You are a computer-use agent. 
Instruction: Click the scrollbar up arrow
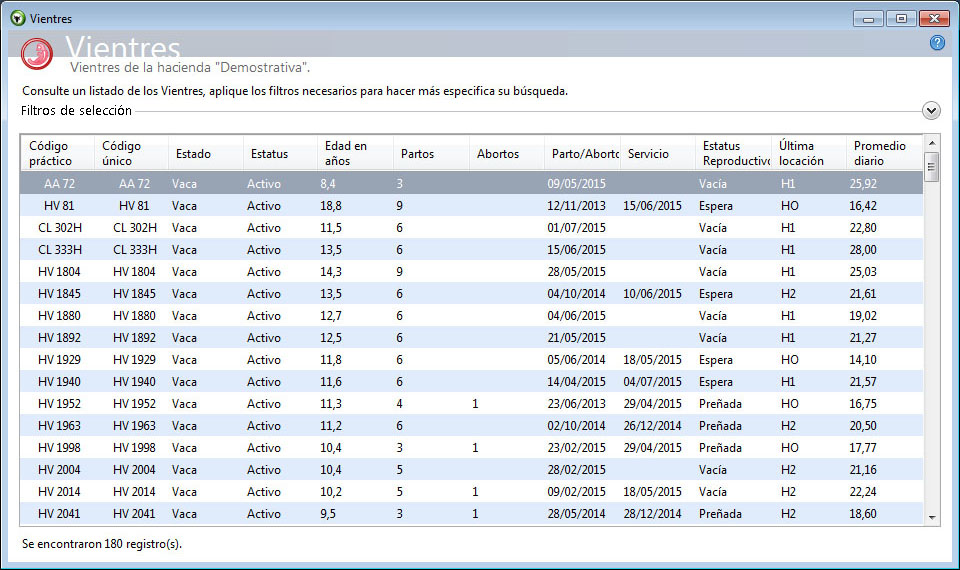click(x=932, y=143)
